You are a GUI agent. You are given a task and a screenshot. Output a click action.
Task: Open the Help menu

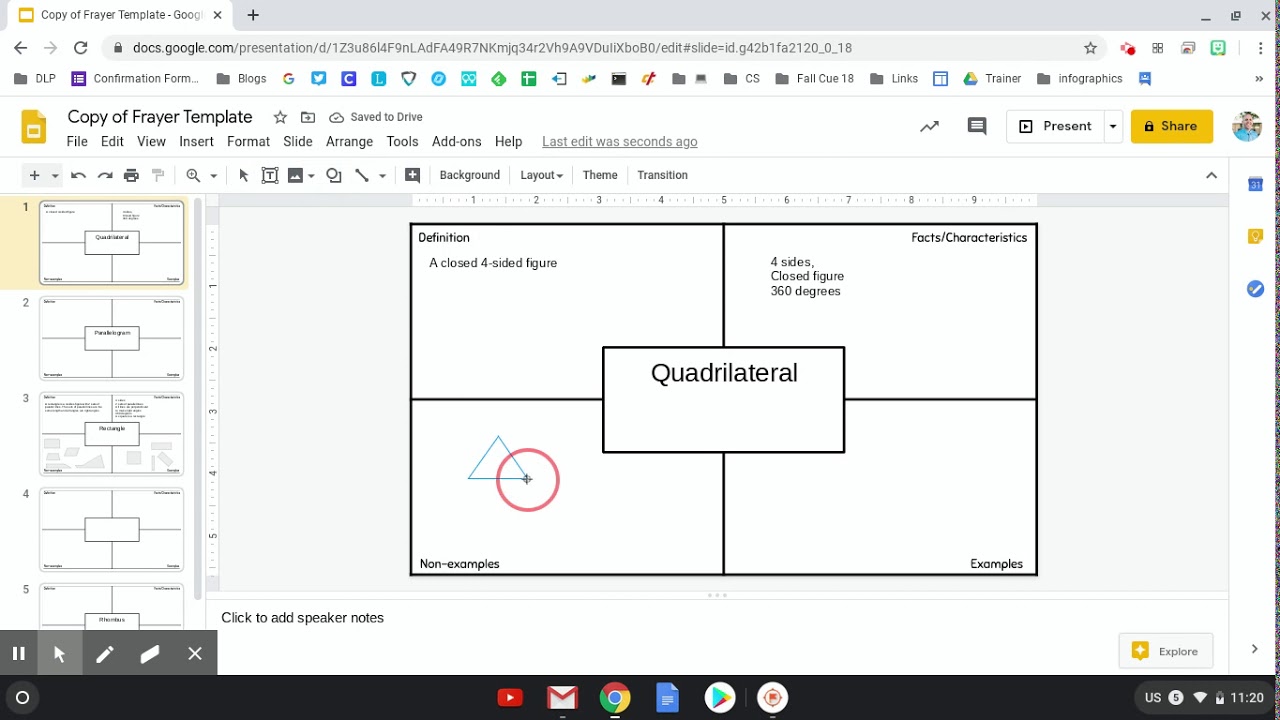click(508, 142)
